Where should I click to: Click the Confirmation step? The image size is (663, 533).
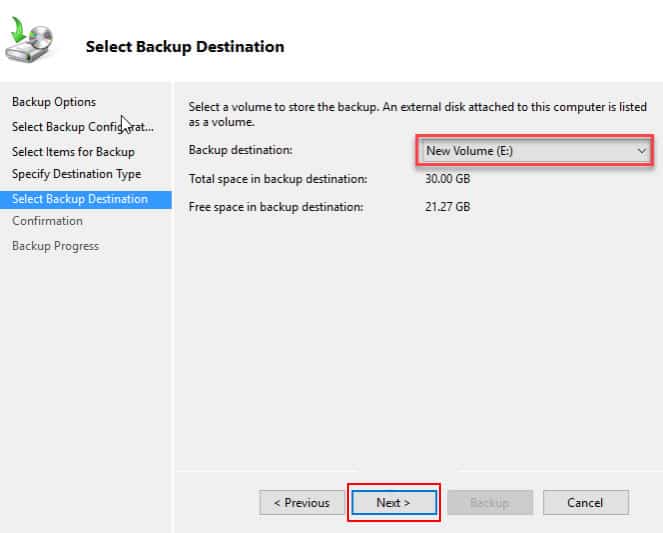pyautogui.click(x=47, y=221)
